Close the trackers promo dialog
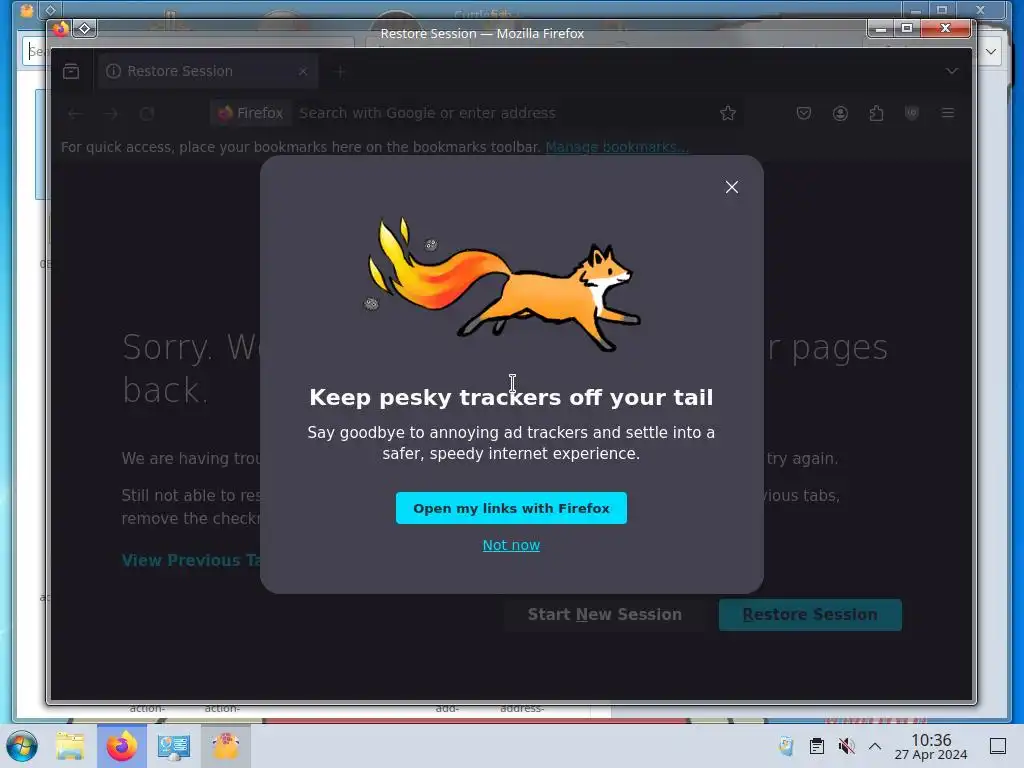 click(x=731, y=187)
